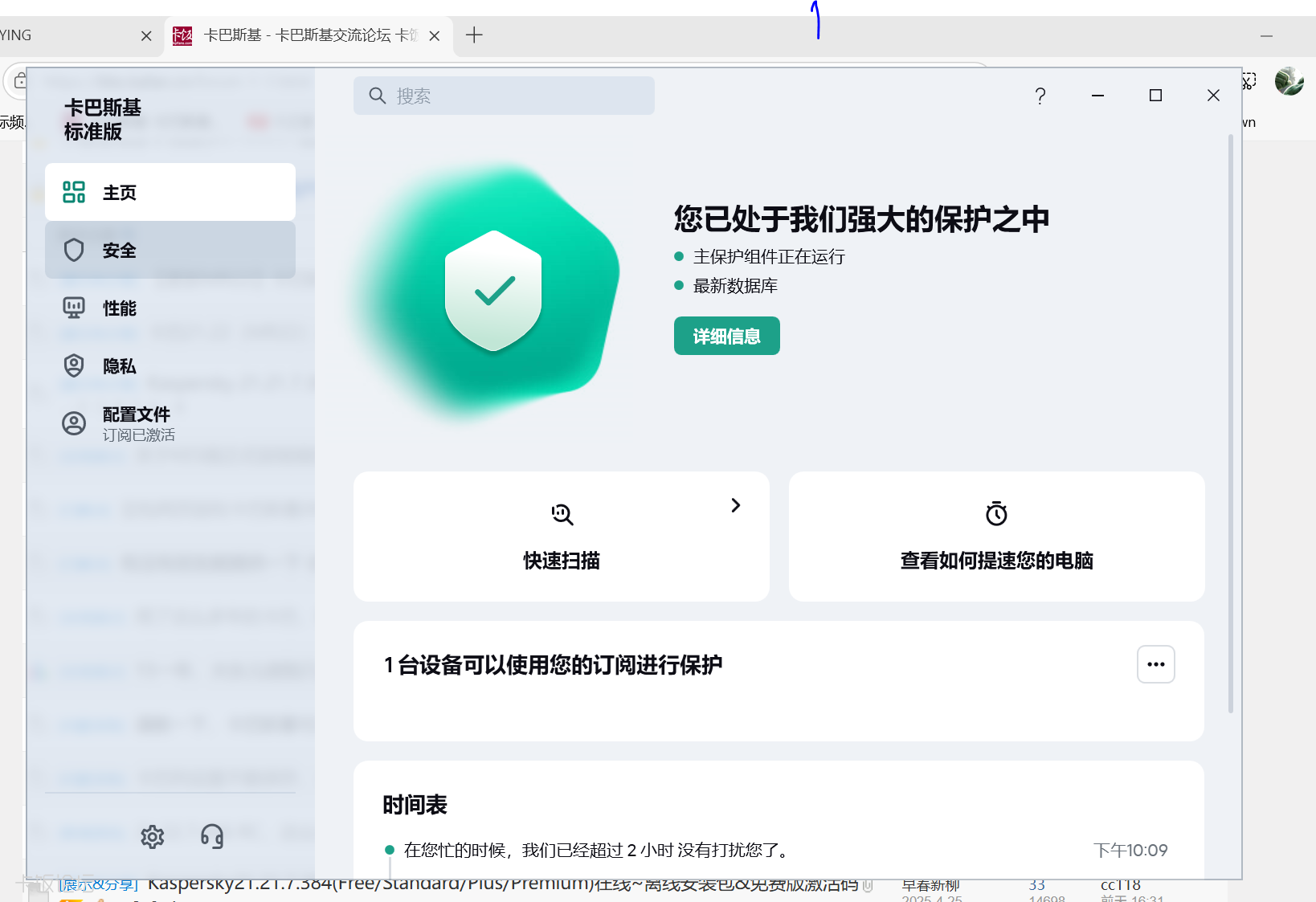Open 查看如何提速您的电脑 card
This screenshot has height=902, width=1316.
point(997,537)
